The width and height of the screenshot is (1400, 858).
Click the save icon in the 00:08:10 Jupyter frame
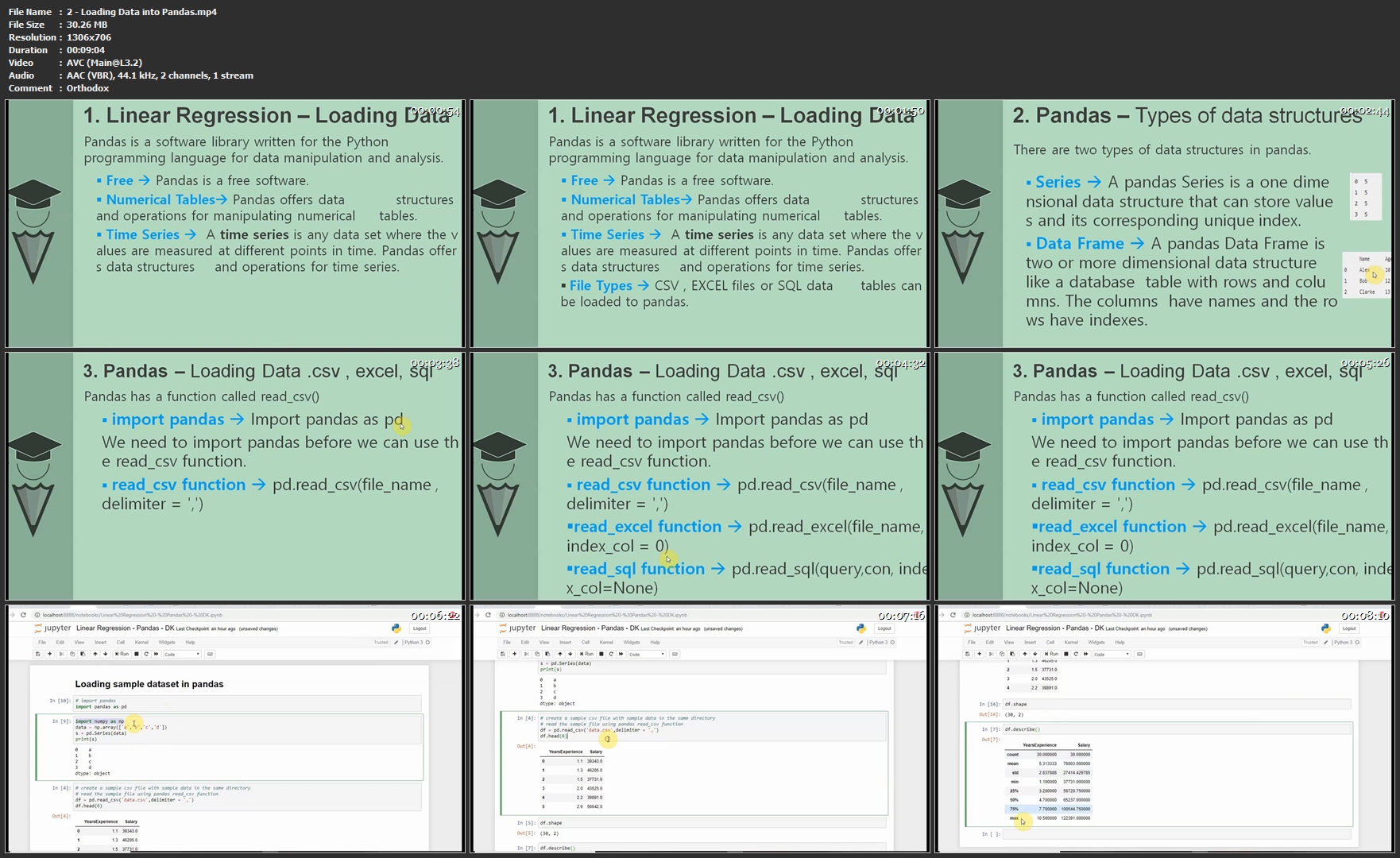(967, 654)
